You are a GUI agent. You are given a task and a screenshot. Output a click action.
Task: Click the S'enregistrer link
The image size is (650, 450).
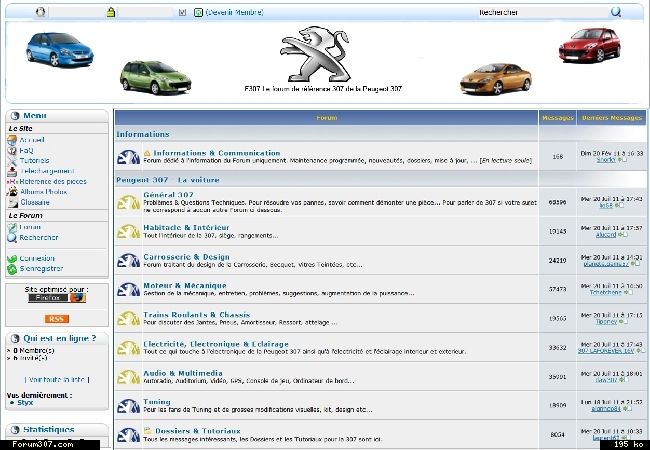(41, 269)
